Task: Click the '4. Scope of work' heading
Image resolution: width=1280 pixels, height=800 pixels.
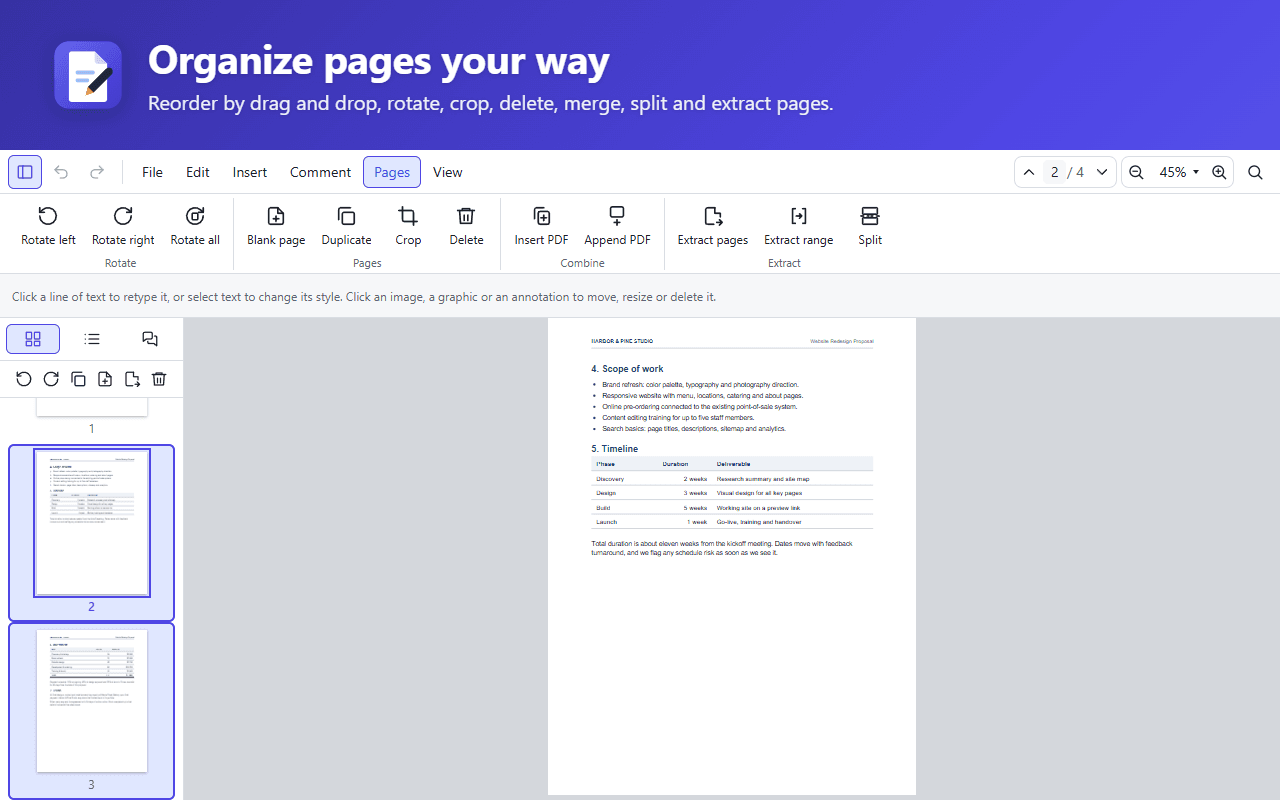Action: pos(627,369)
